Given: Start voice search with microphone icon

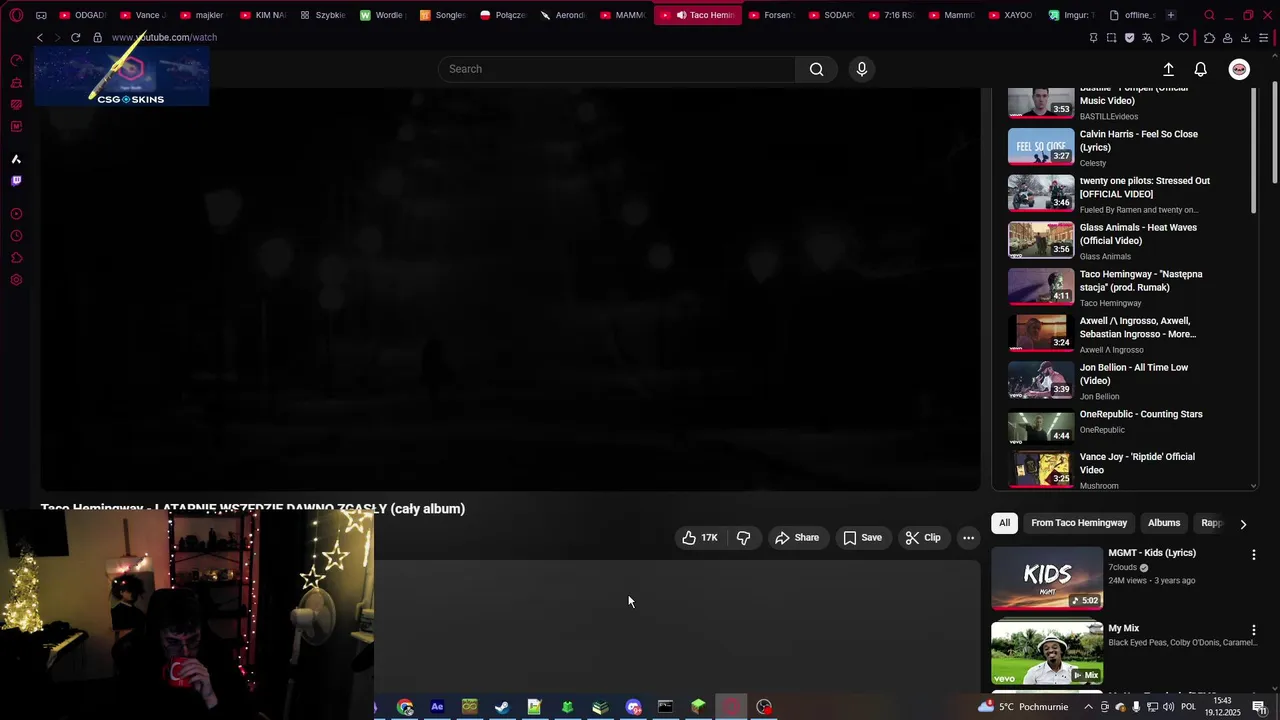Looking at the screenshot, I should click(x=862, y=69).
